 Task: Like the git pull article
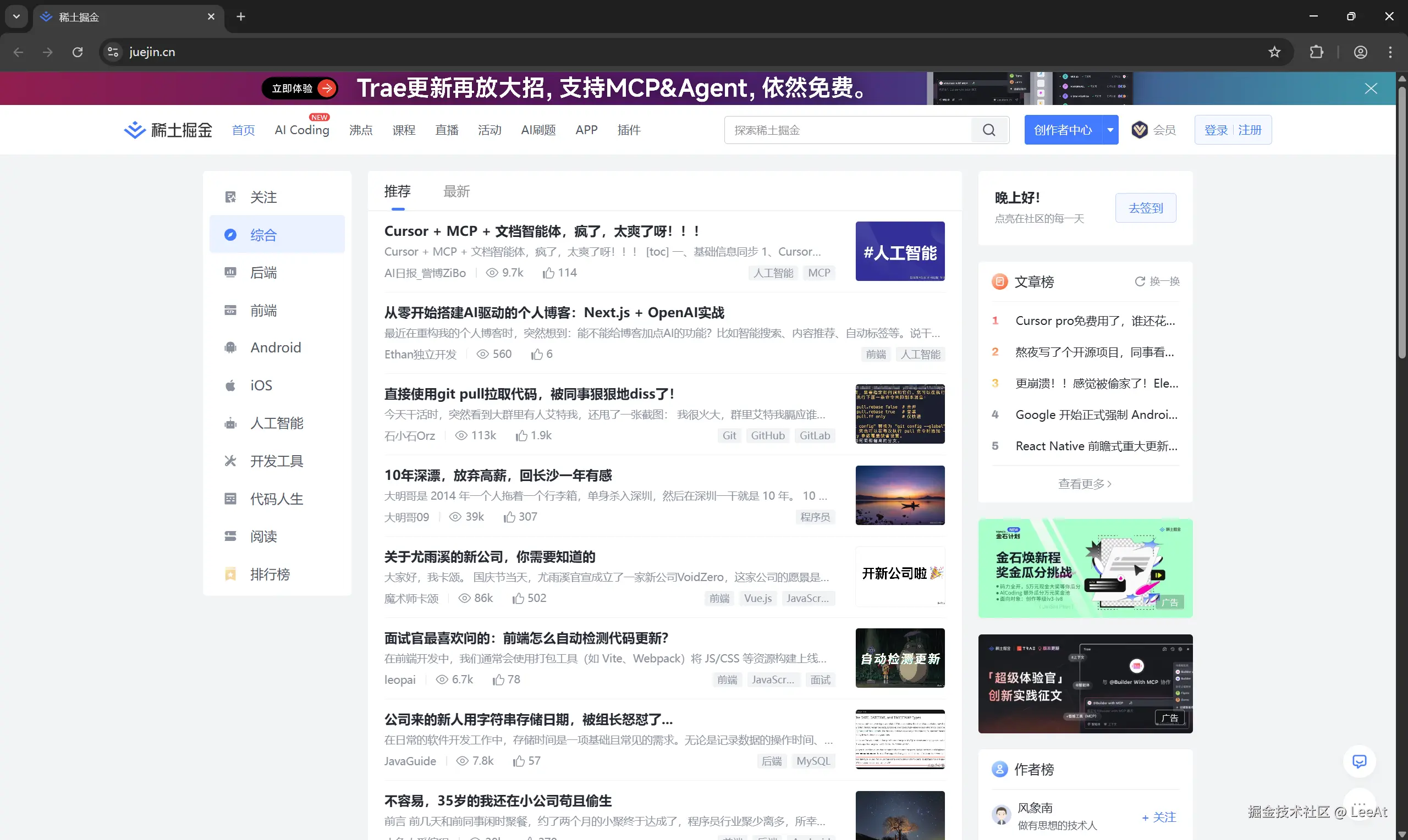click(x=521, y=435)
